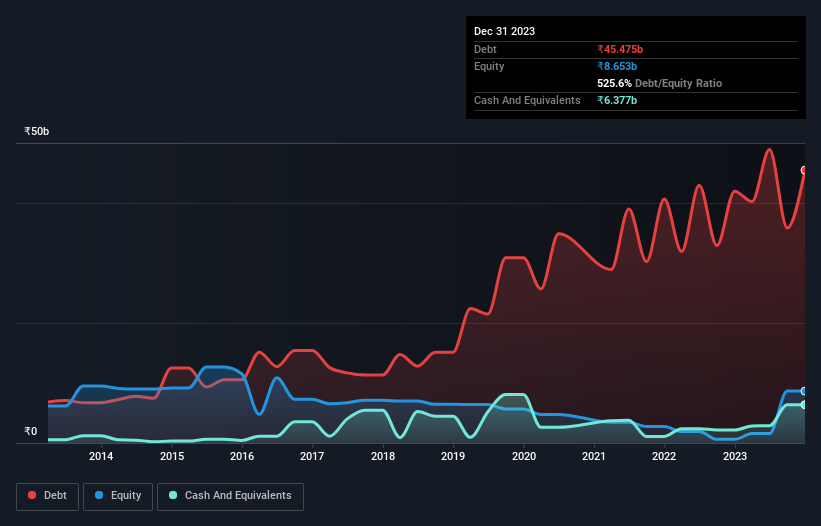Click the 2023 x-axis label
Screen dimensions: 821x526
(x=735, y=456)
